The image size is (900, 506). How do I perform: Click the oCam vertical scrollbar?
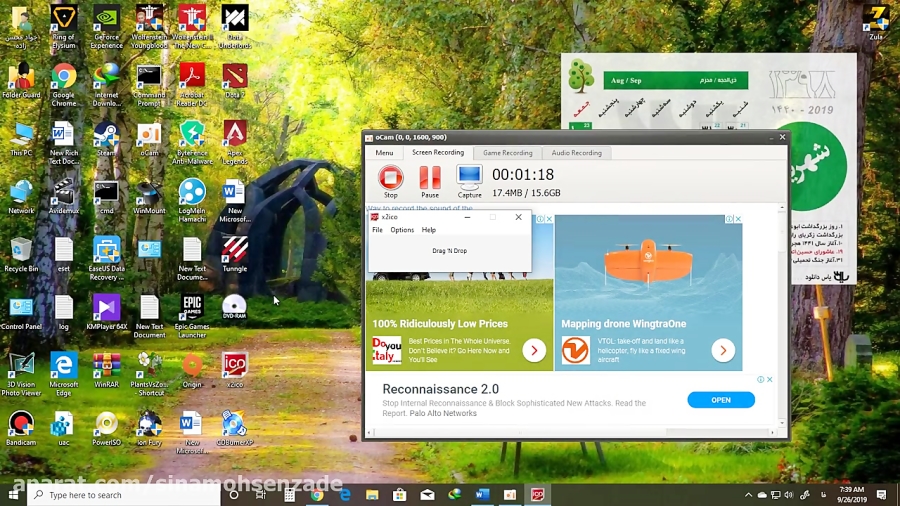click(x=782, y=314)
